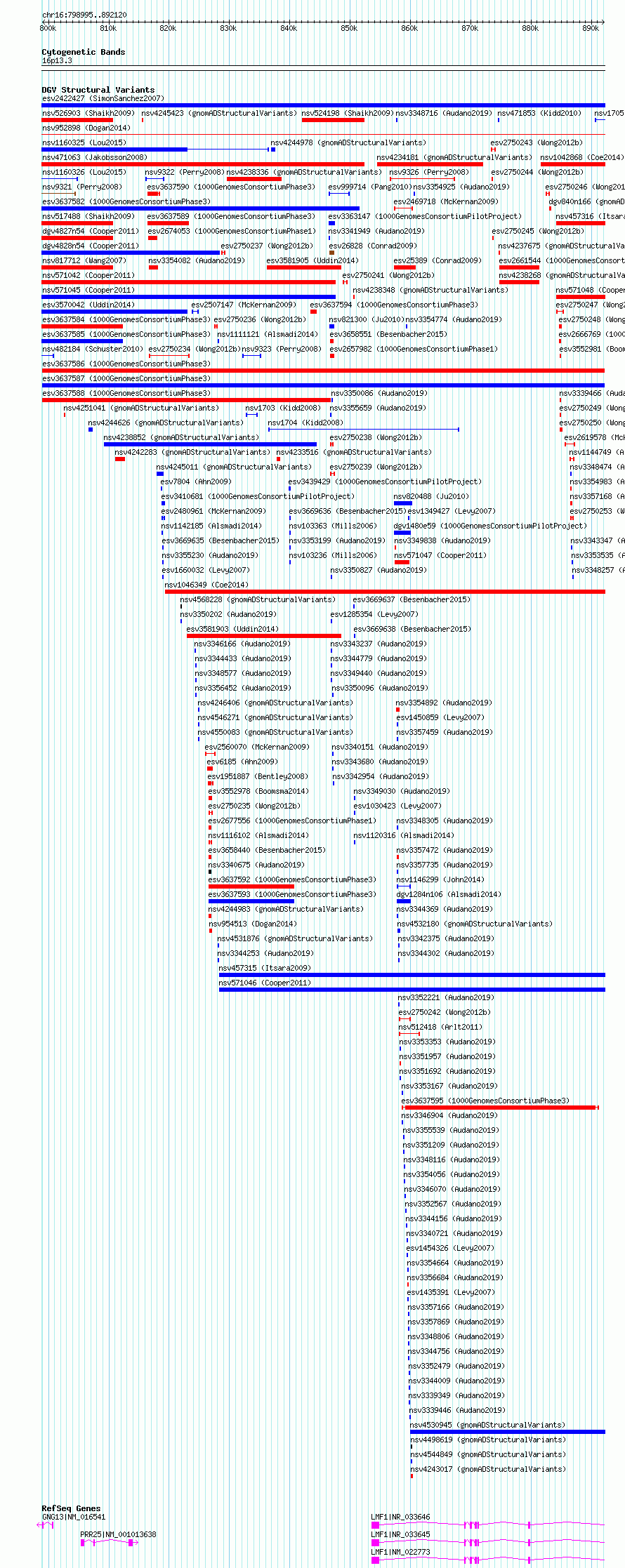This screenshot has width=625, height=1568.
Task: Open nsv821300 (Ju2010) variant
Action: pos(367,319)
